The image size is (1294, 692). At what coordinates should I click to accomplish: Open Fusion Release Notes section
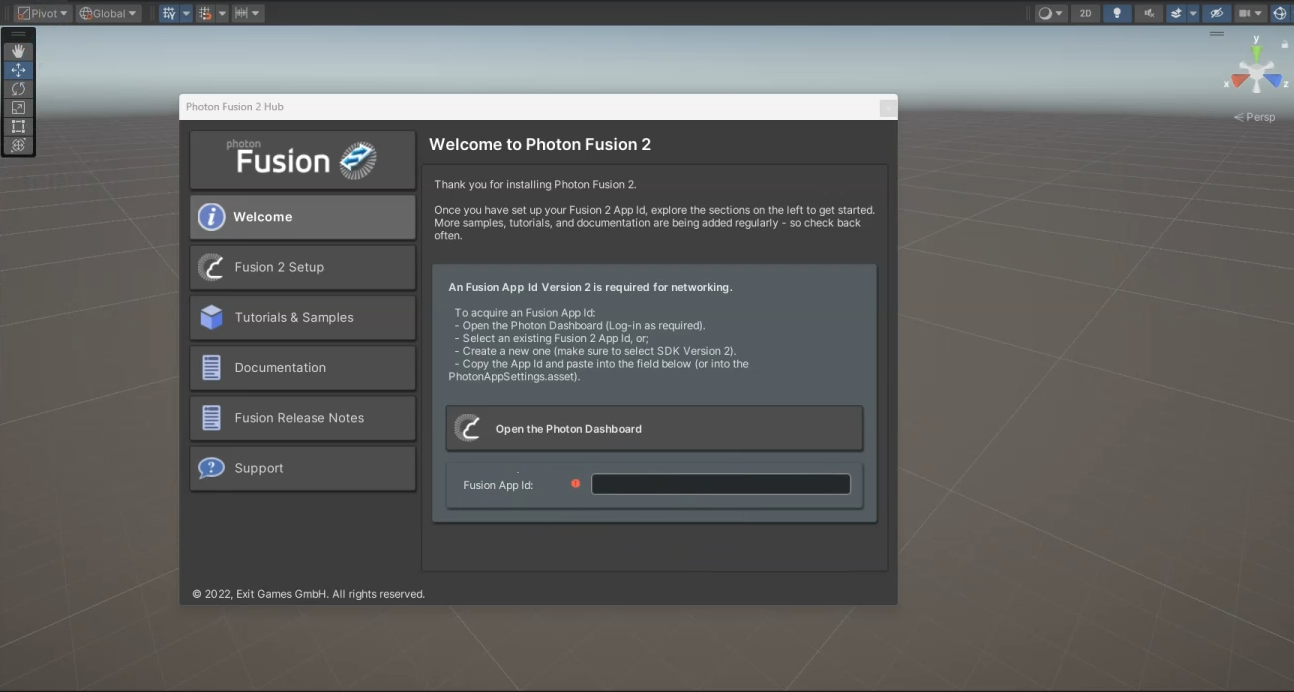pos(302,418)
